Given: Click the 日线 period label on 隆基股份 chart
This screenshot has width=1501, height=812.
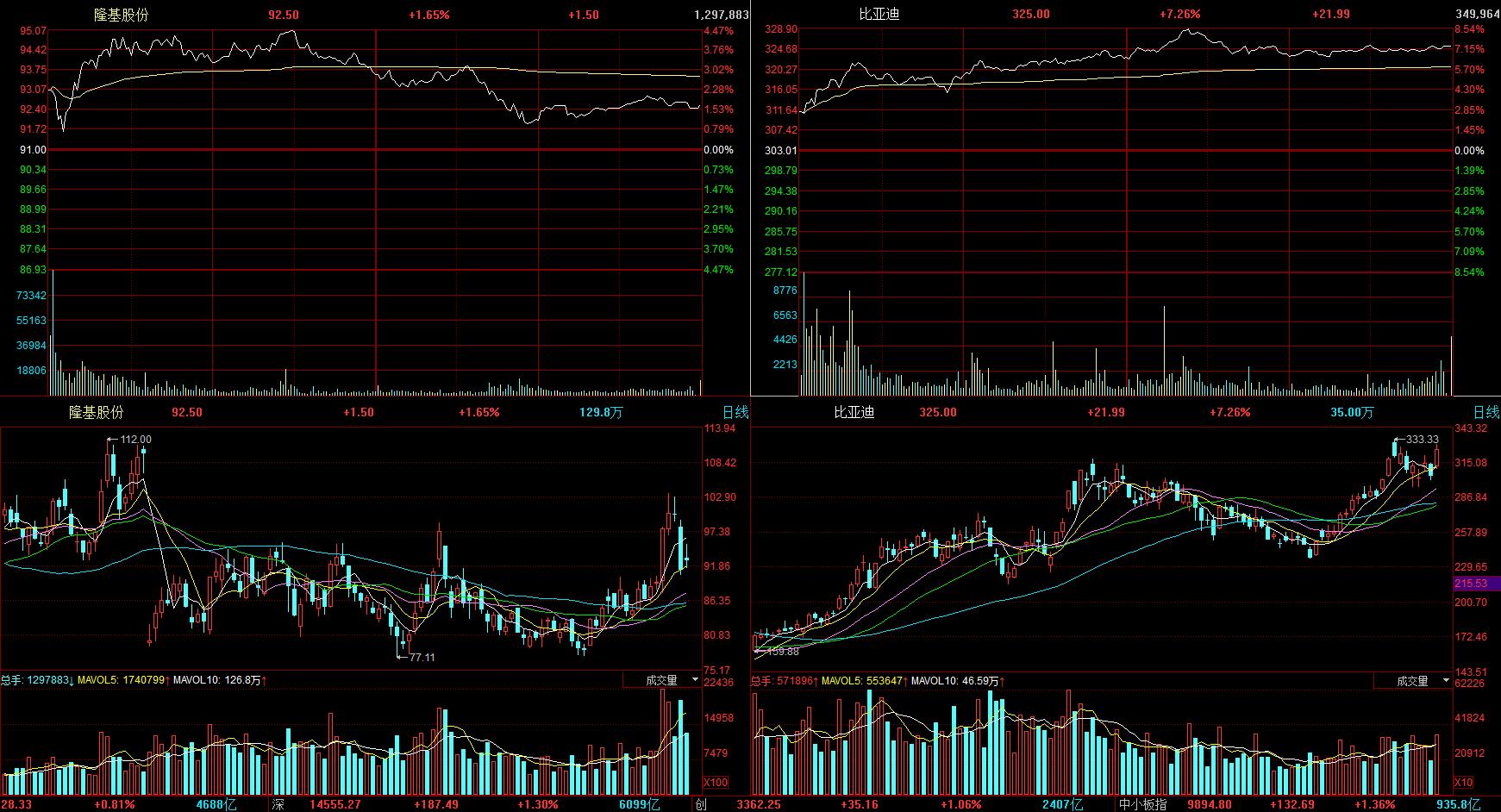Looking at the screenshot, I should point(735,412).
